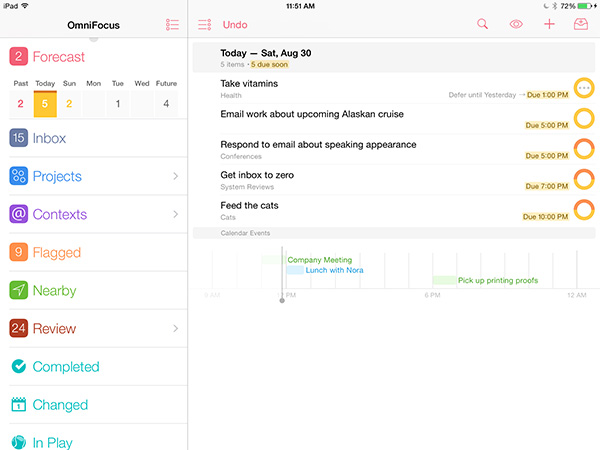This screenshot has height=450, width=600.
Task: Open Lunch with Nora calendar event
Action: coord(334,270)
